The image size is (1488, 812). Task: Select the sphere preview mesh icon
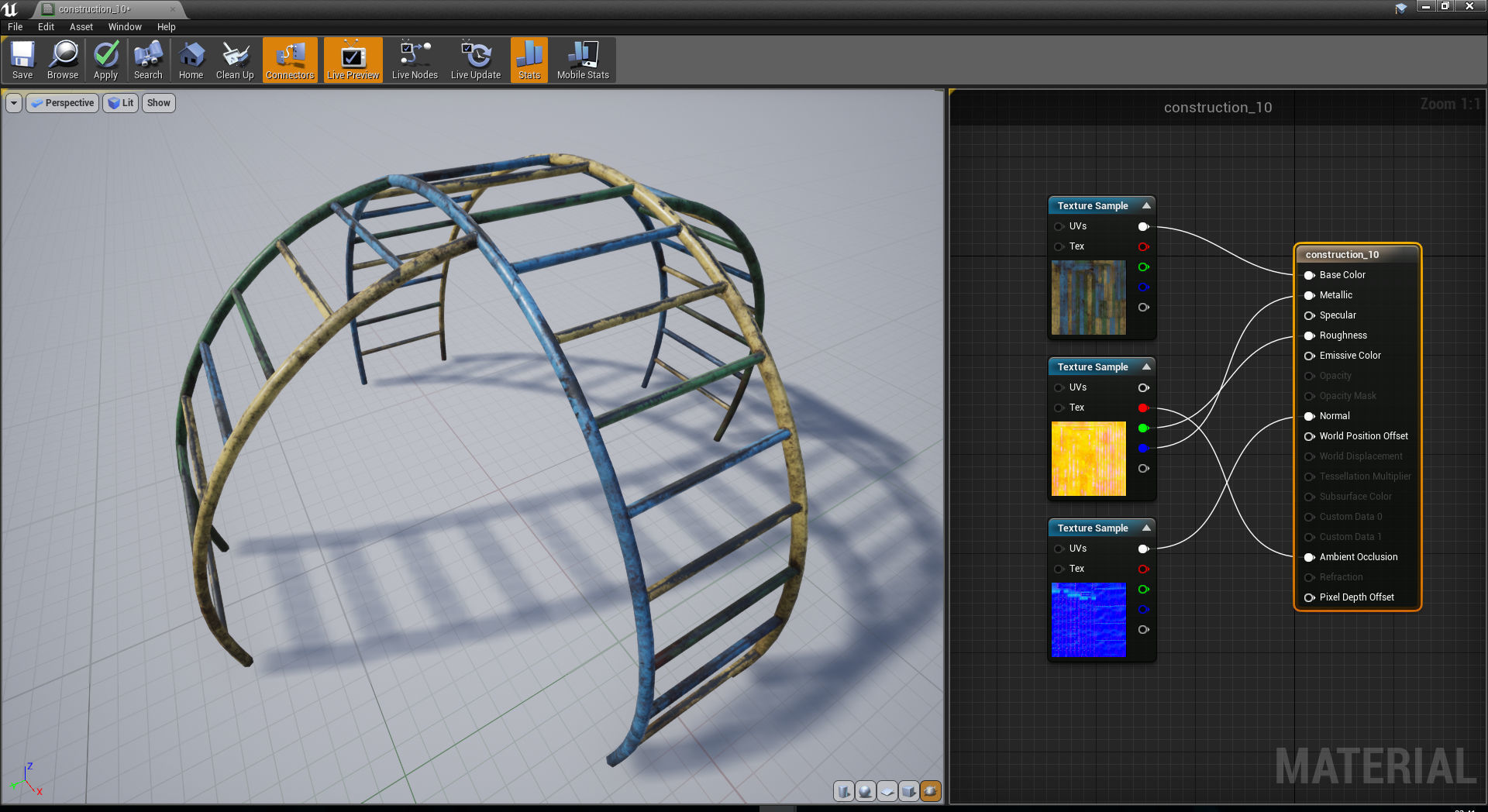(x=866, y=791)
